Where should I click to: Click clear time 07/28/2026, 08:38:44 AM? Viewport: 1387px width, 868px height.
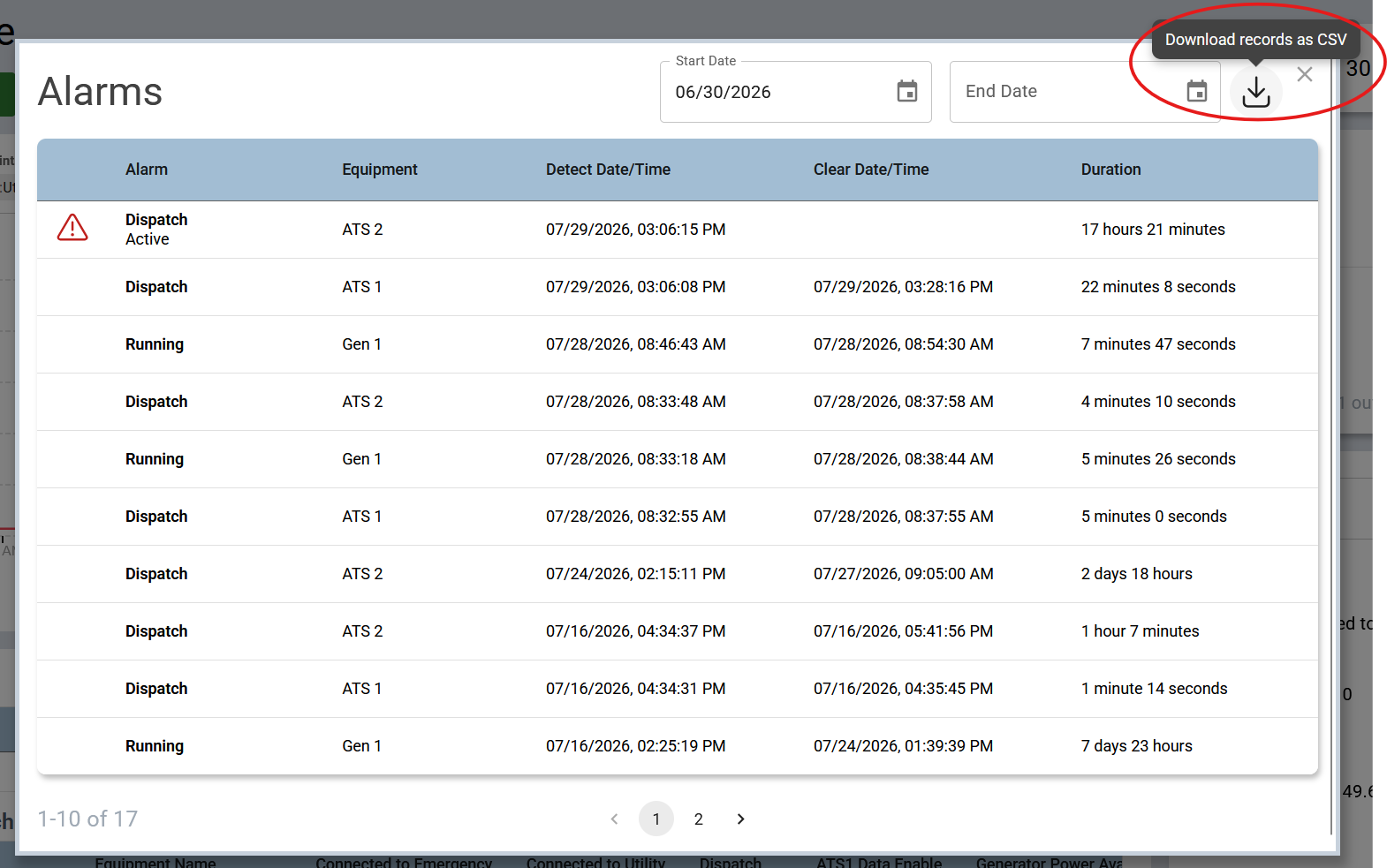click(903, 459)
